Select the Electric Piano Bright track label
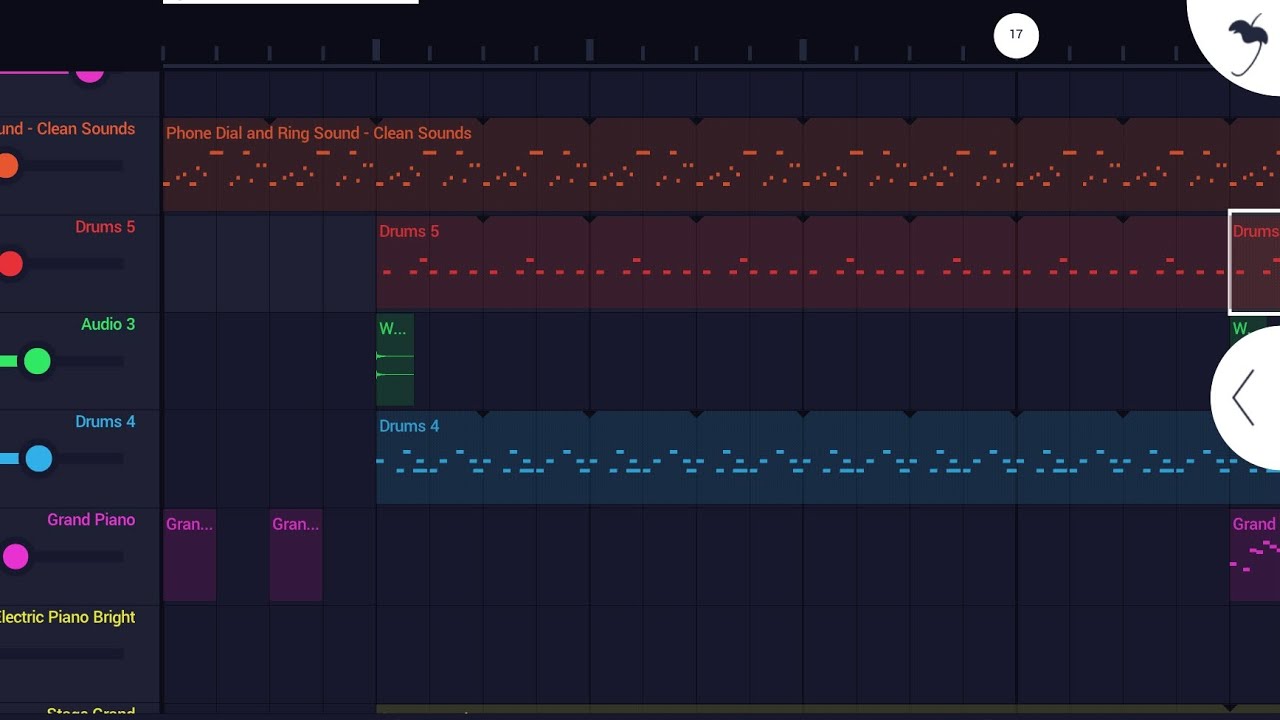This screenshot has width=1280, height=720. pos(67,617)
